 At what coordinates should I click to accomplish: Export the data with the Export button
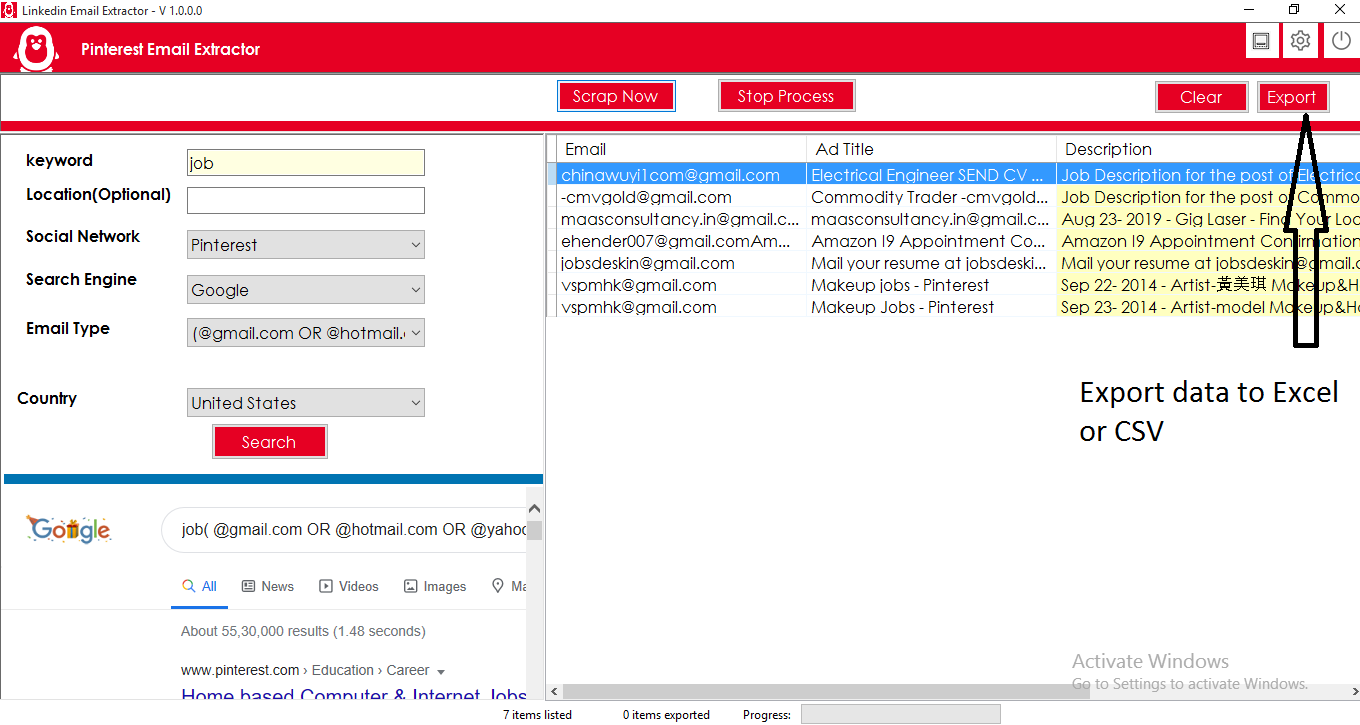1292,97
